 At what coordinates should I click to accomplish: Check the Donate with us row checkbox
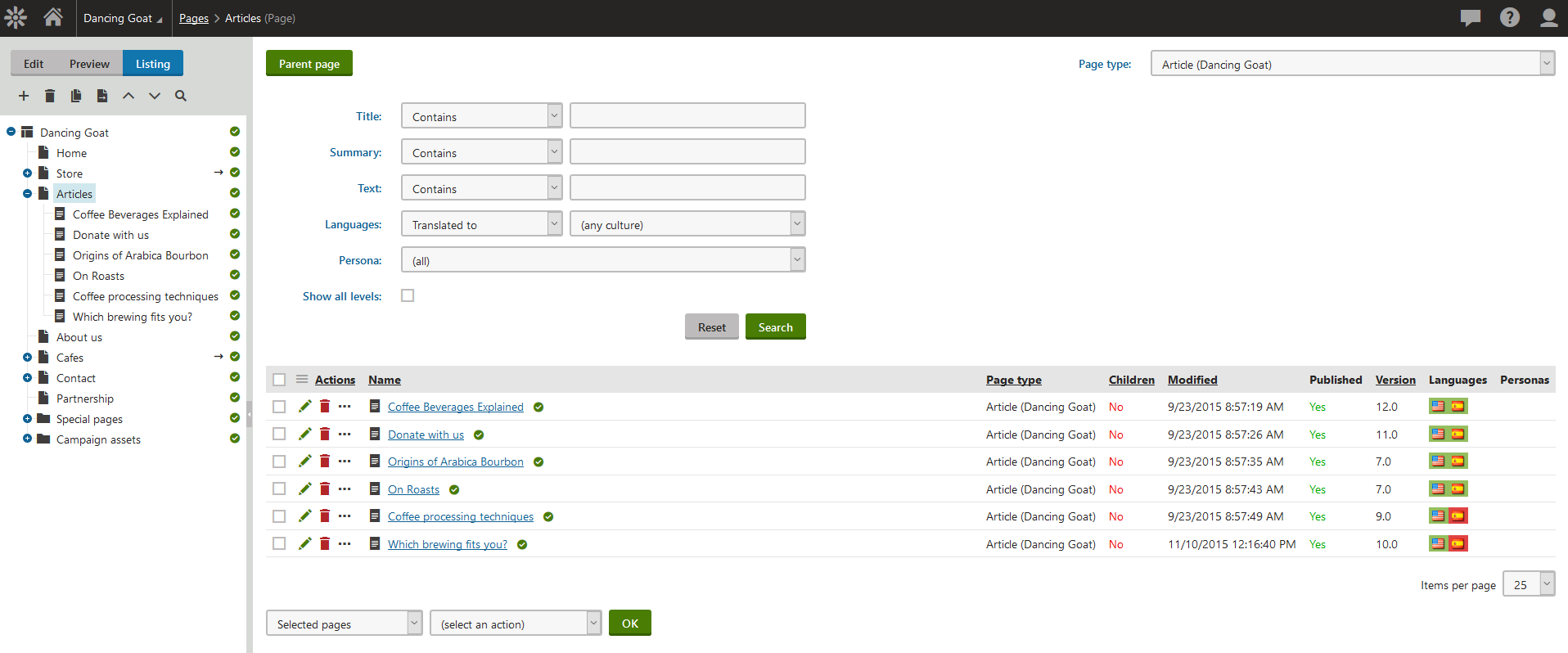[x=279, y=435]
